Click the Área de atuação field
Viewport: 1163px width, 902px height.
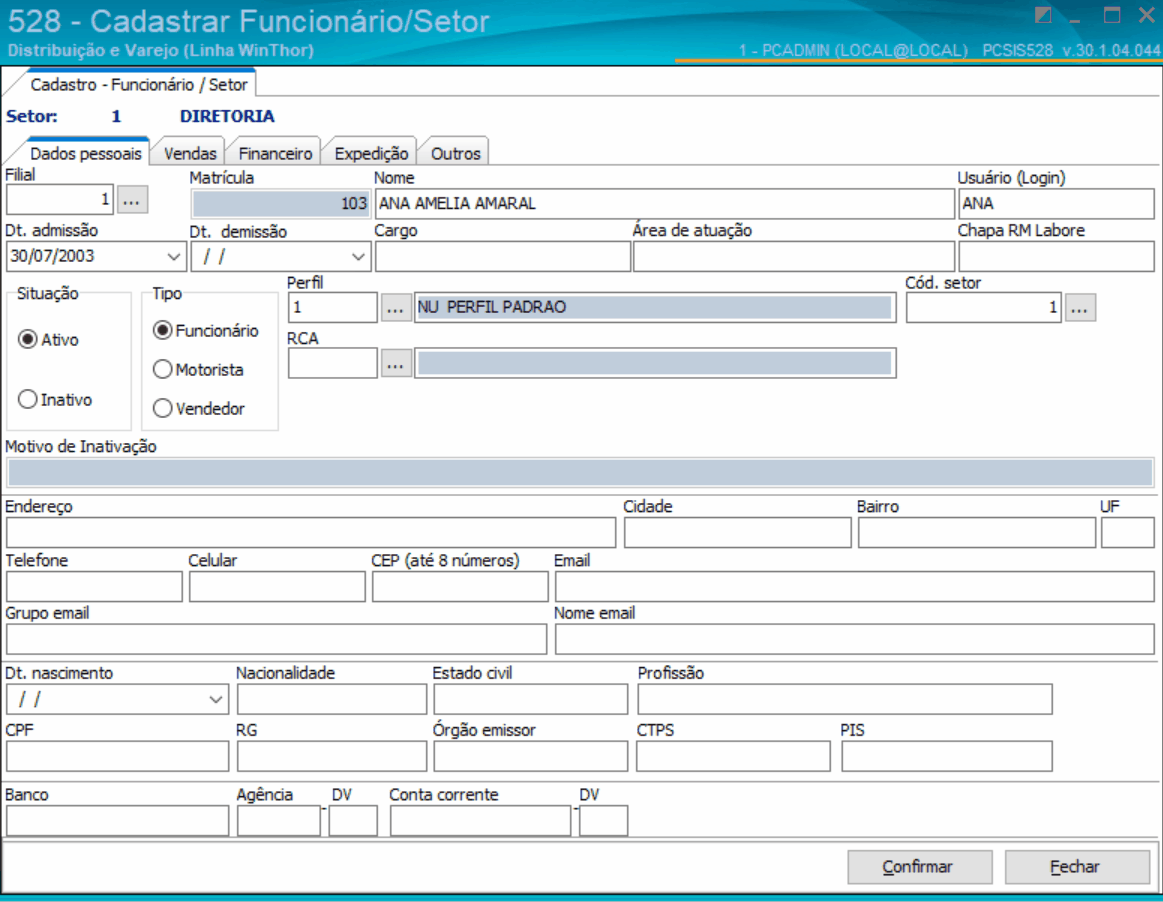click(794, 257)
